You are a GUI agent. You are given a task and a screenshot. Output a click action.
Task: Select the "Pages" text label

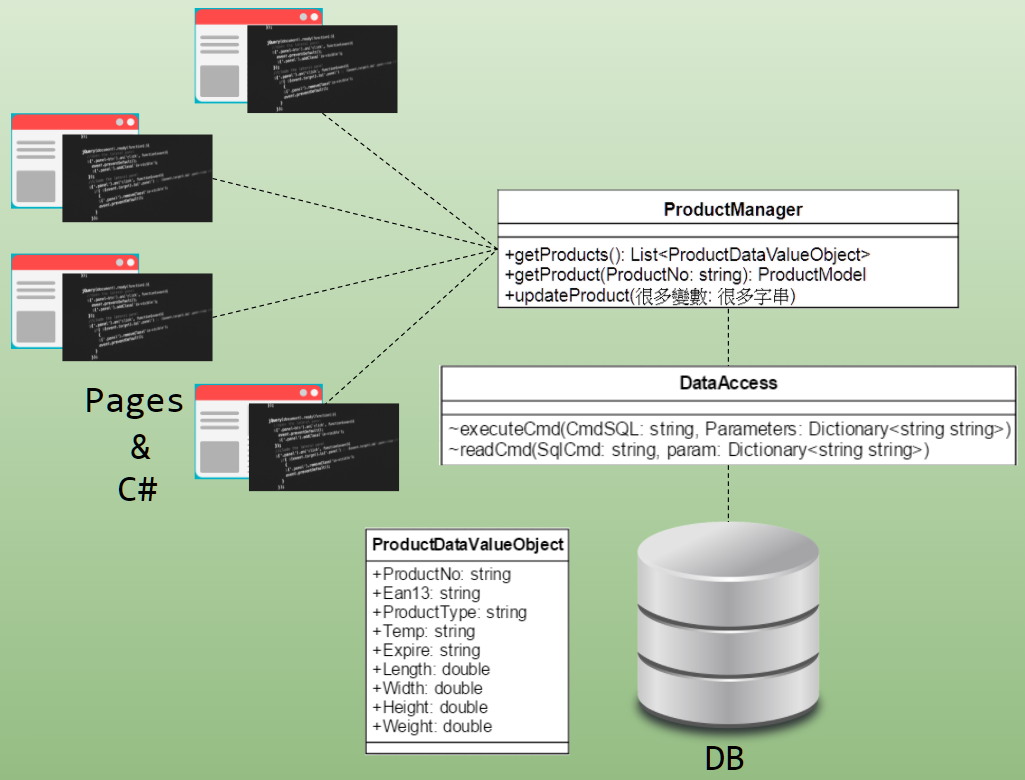(134, 401)
